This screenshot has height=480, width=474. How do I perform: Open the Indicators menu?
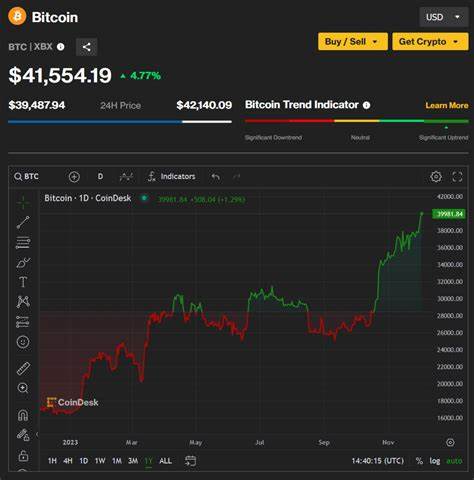pos(171,176)
